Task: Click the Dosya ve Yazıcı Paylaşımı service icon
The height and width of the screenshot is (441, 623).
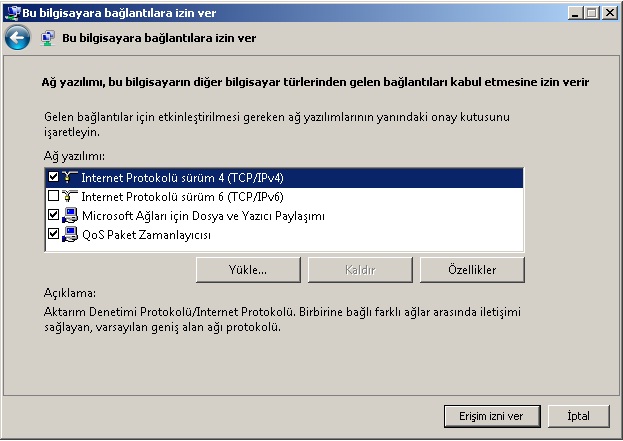Action: (x=70, y=215)
